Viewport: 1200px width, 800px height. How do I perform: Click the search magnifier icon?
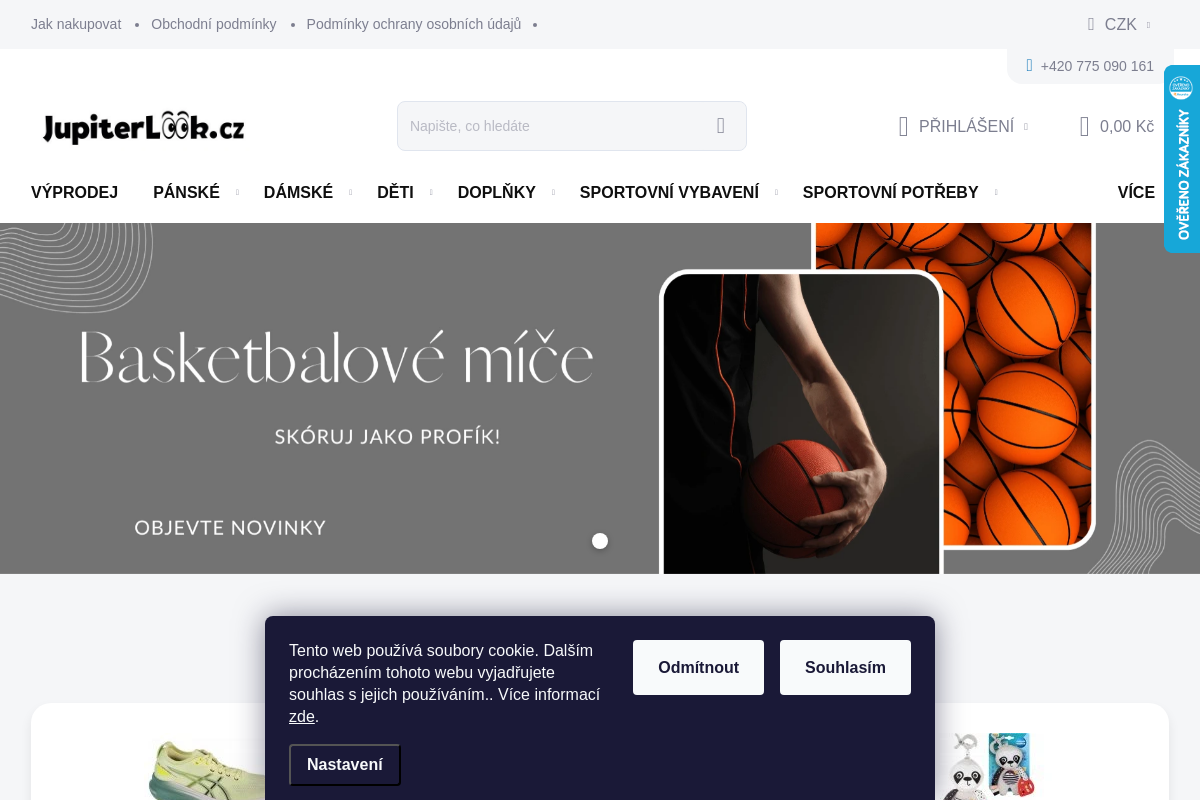[720, 126]
